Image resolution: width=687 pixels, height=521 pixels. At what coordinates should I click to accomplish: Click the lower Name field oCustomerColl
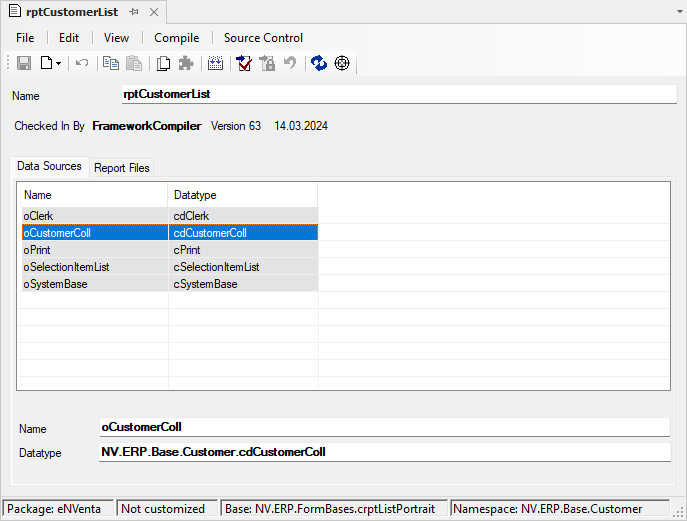coord(385,427)
